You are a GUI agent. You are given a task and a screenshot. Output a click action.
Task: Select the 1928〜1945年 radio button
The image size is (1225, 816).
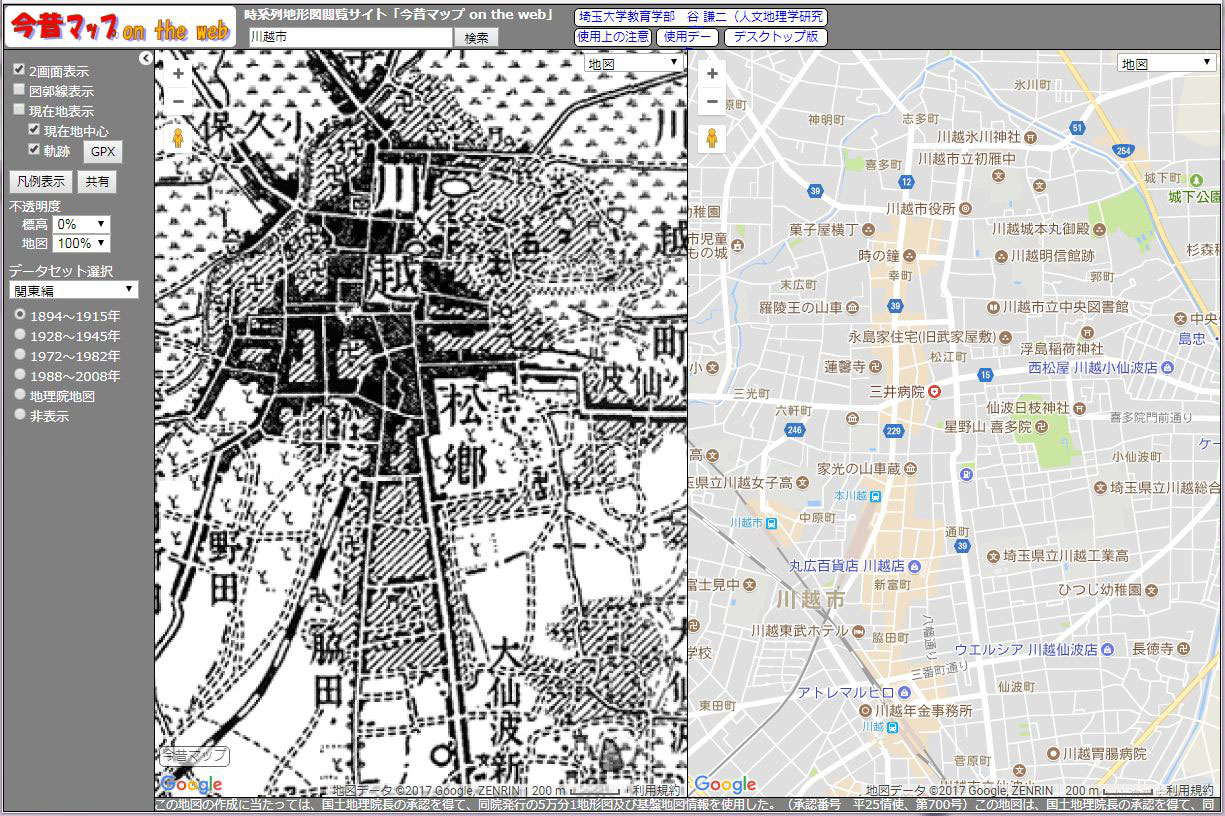(x=19, y=335)
